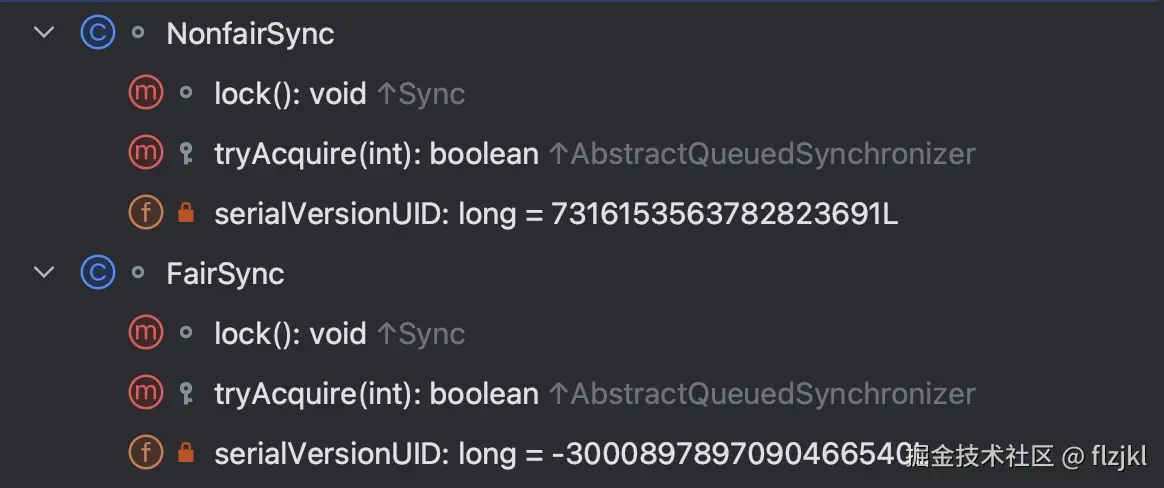Click the key icon beside FairSync tryAcquire

(185, 393)
